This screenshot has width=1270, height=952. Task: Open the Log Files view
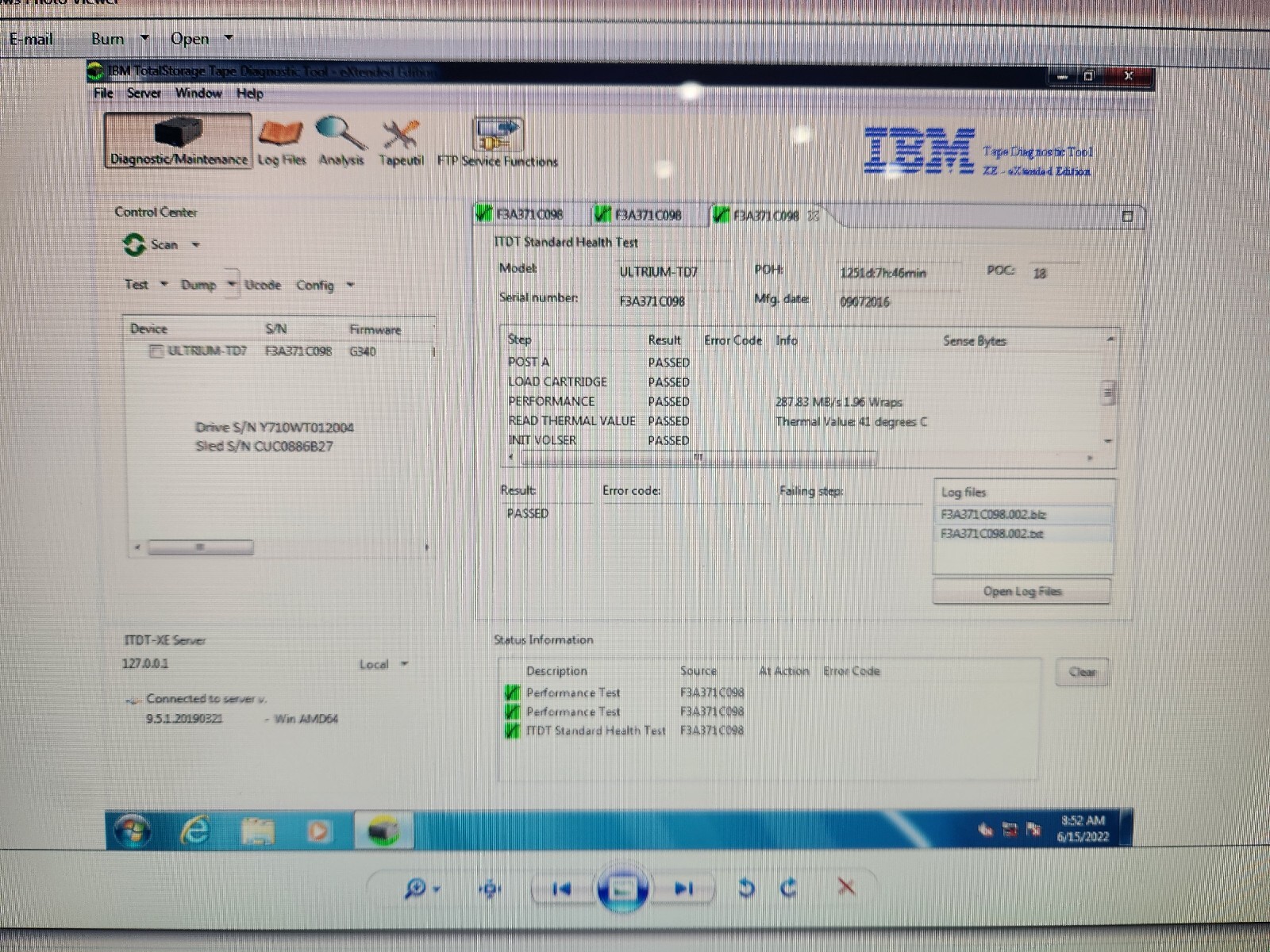(281, 143)
